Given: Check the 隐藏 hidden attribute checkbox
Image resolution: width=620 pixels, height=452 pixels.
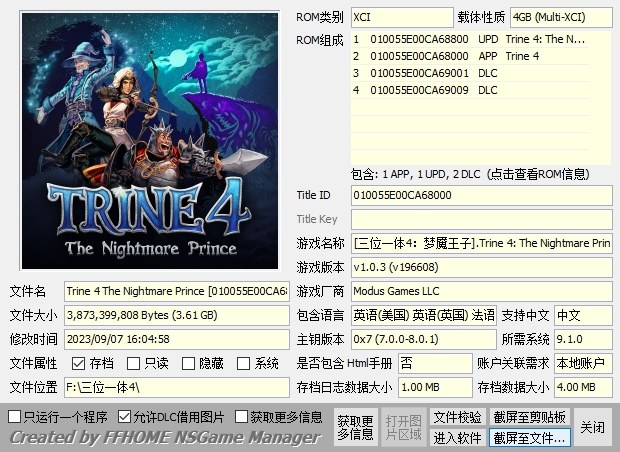Looking at the screenshot, I should 188,363.
